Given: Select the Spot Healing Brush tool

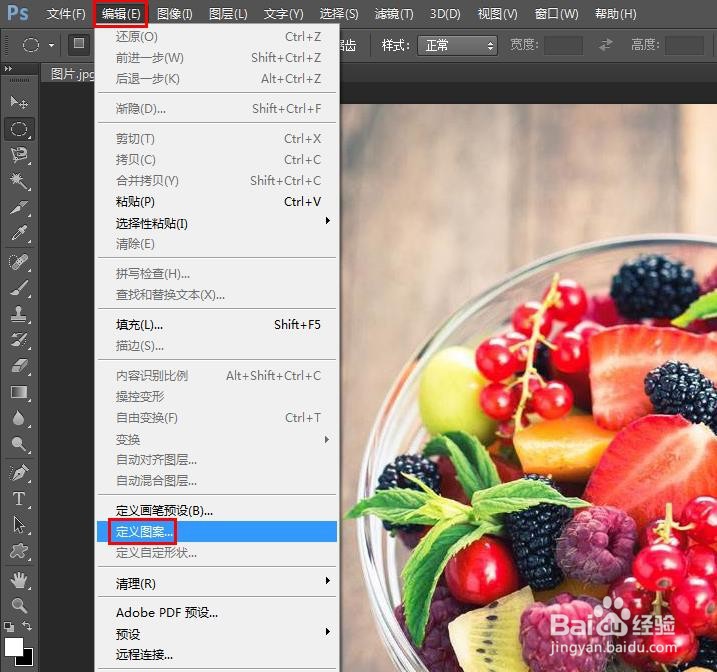Looking at the screenshot, I should (x=19, y=262).
